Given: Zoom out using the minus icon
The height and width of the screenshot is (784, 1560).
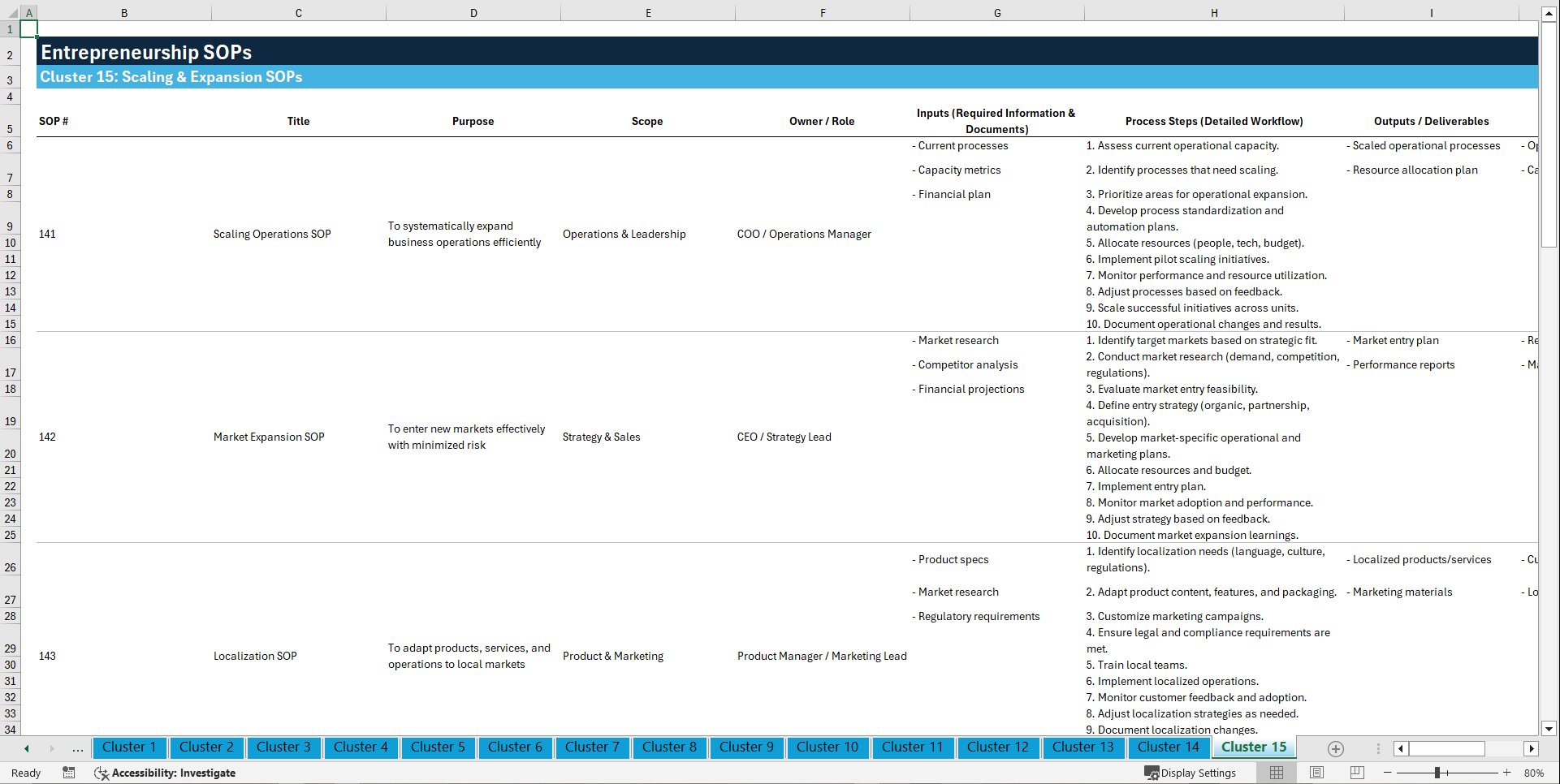Looking at the screenshot, I should [x=1388, y=773].
